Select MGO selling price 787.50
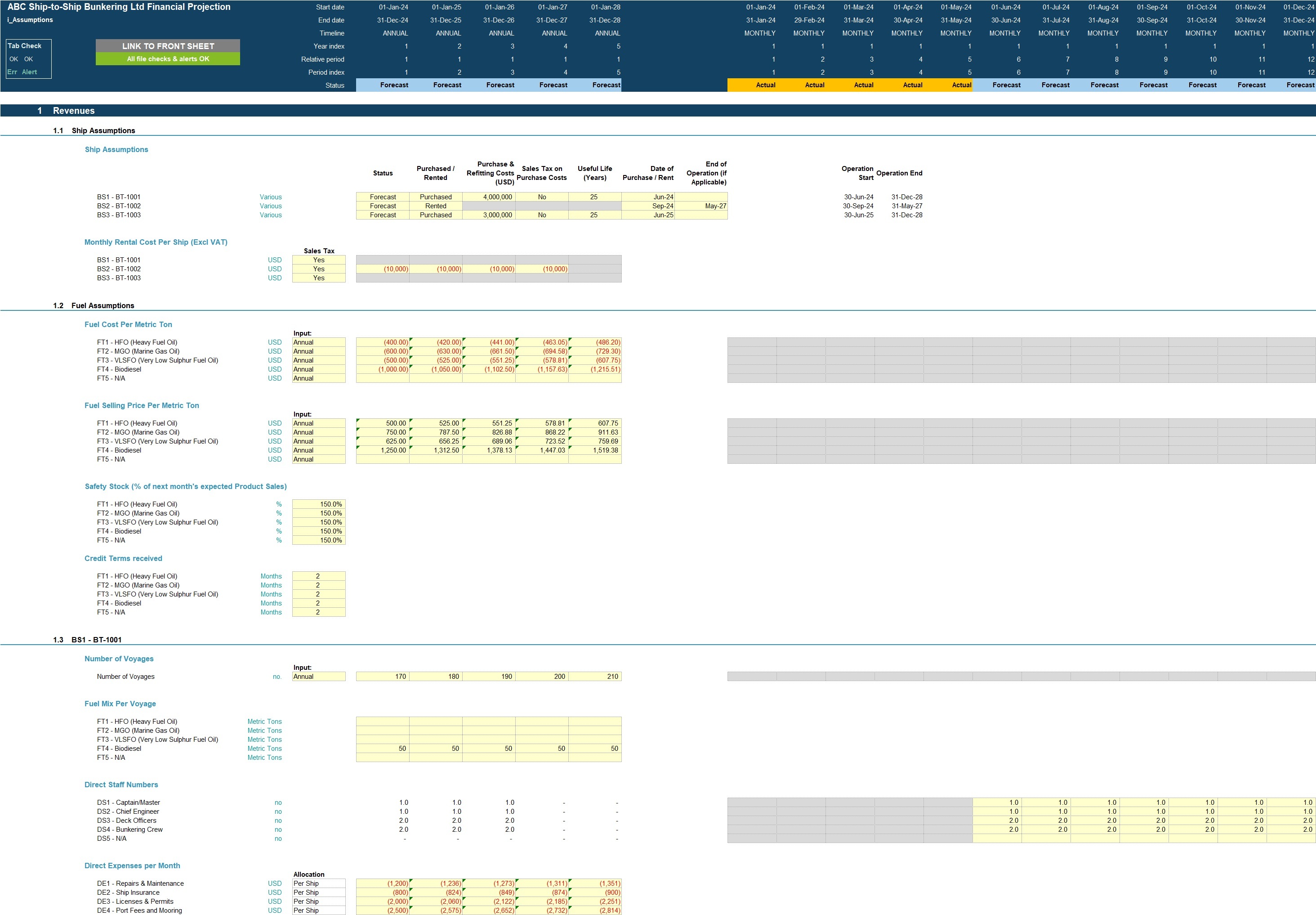Viewport: 1316px width, 915px height. (x=435, y=432)
